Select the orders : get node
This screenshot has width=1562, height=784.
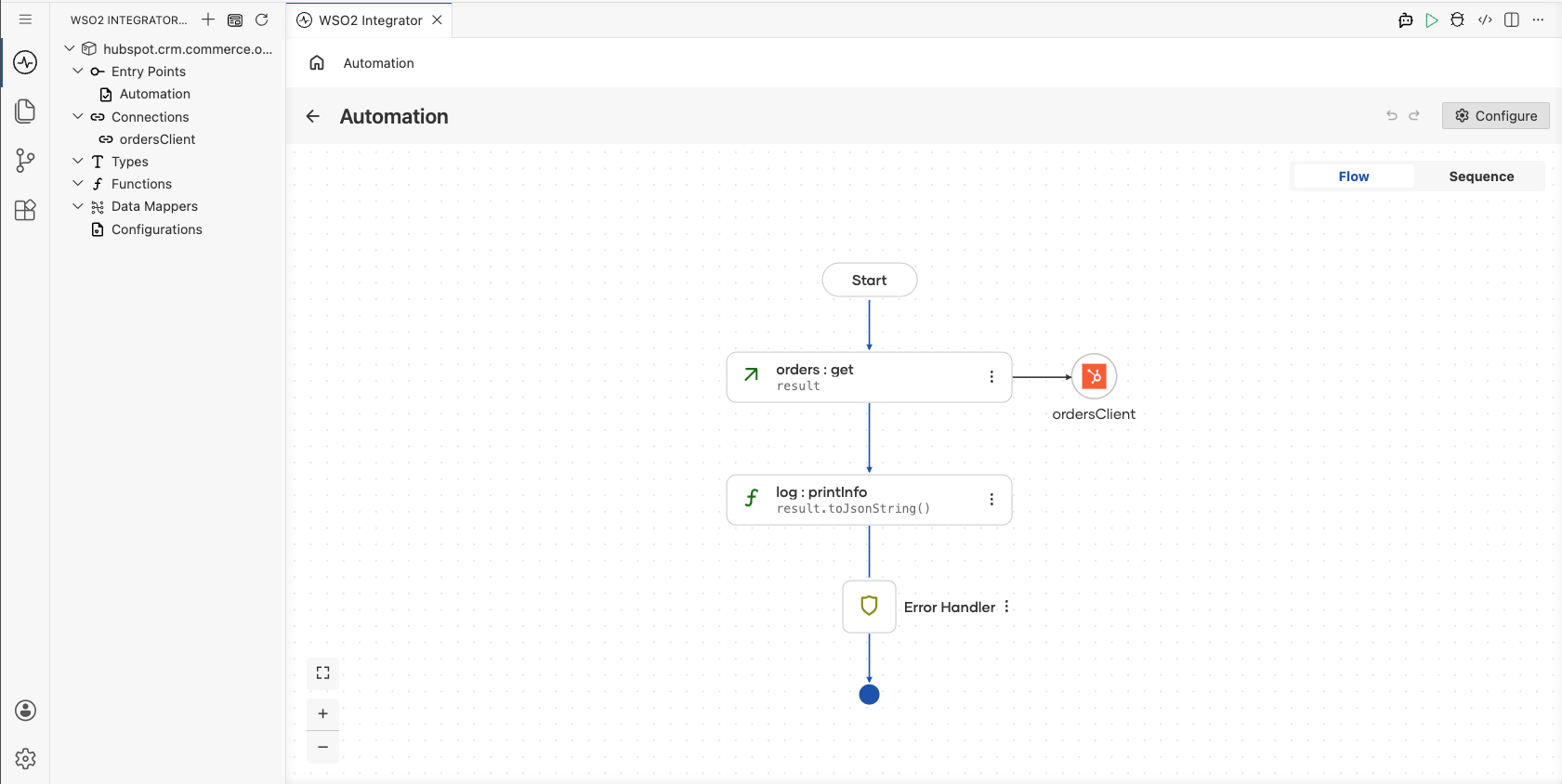coord(869,377)
